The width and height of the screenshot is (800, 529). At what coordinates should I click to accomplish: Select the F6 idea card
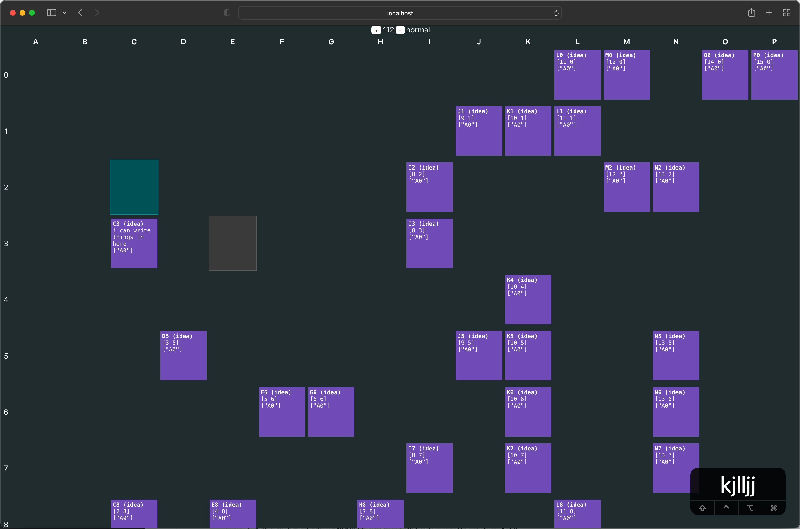click(x=282, y=412)
